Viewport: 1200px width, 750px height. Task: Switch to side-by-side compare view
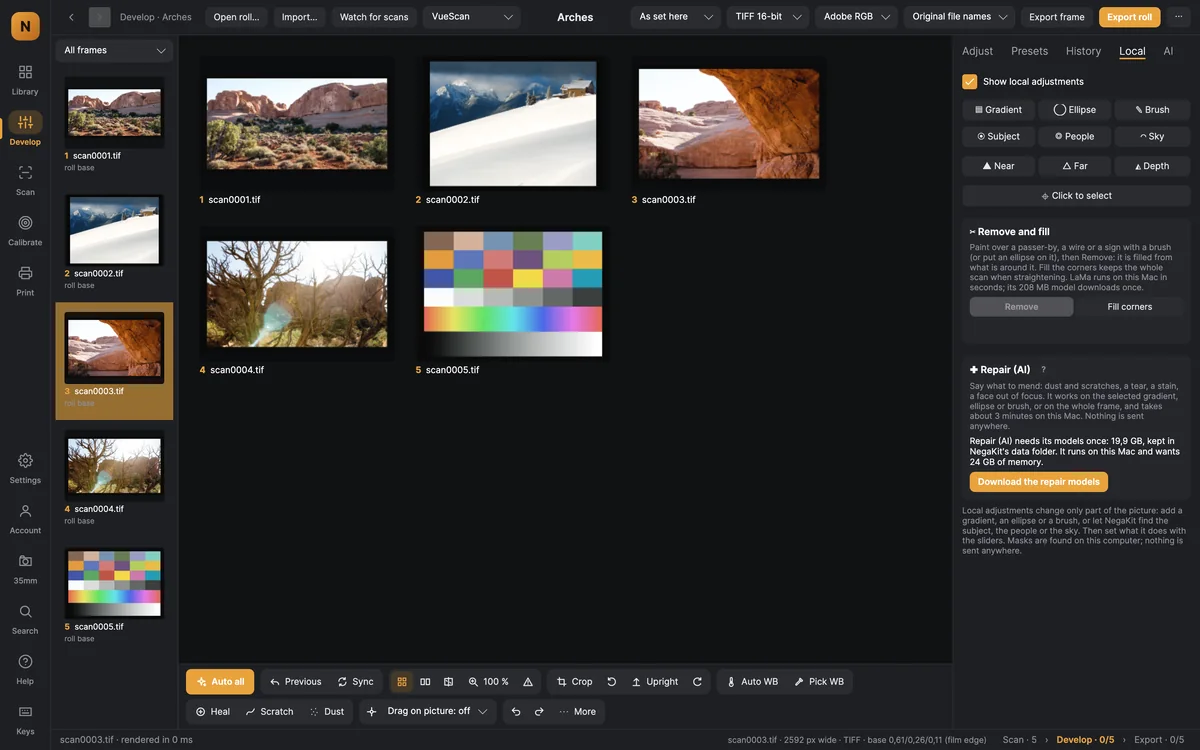pos(425,682)
